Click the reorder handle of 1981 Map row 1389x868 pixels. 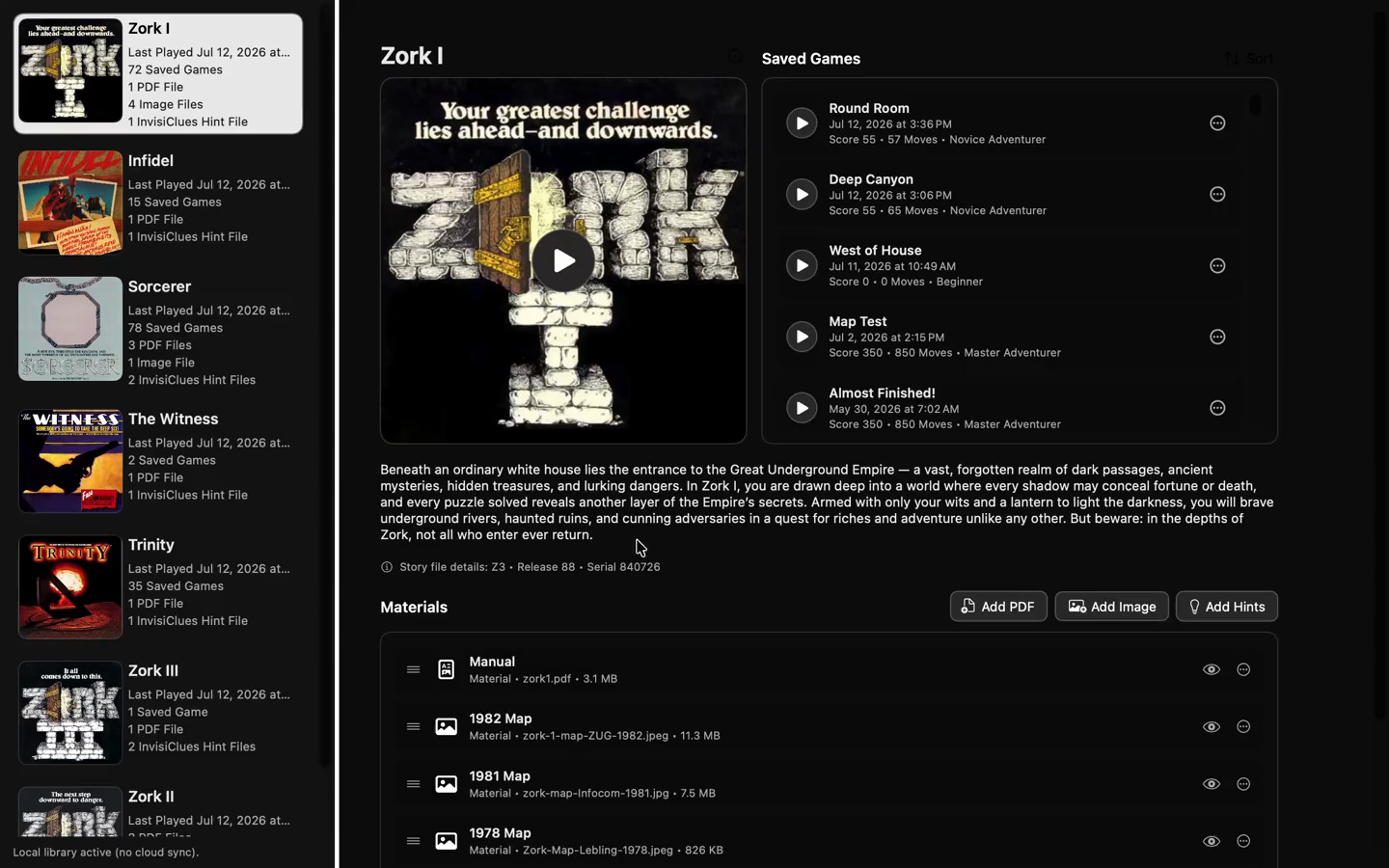pos(413,784)
